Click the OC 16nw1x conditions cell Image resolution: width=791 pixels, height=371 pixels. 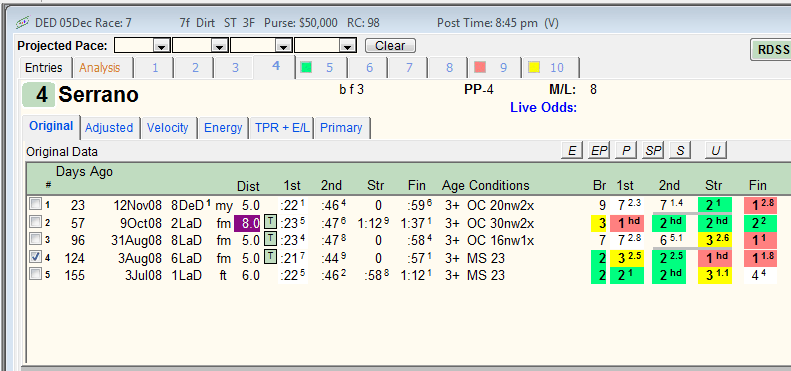[x=500, y=240]
